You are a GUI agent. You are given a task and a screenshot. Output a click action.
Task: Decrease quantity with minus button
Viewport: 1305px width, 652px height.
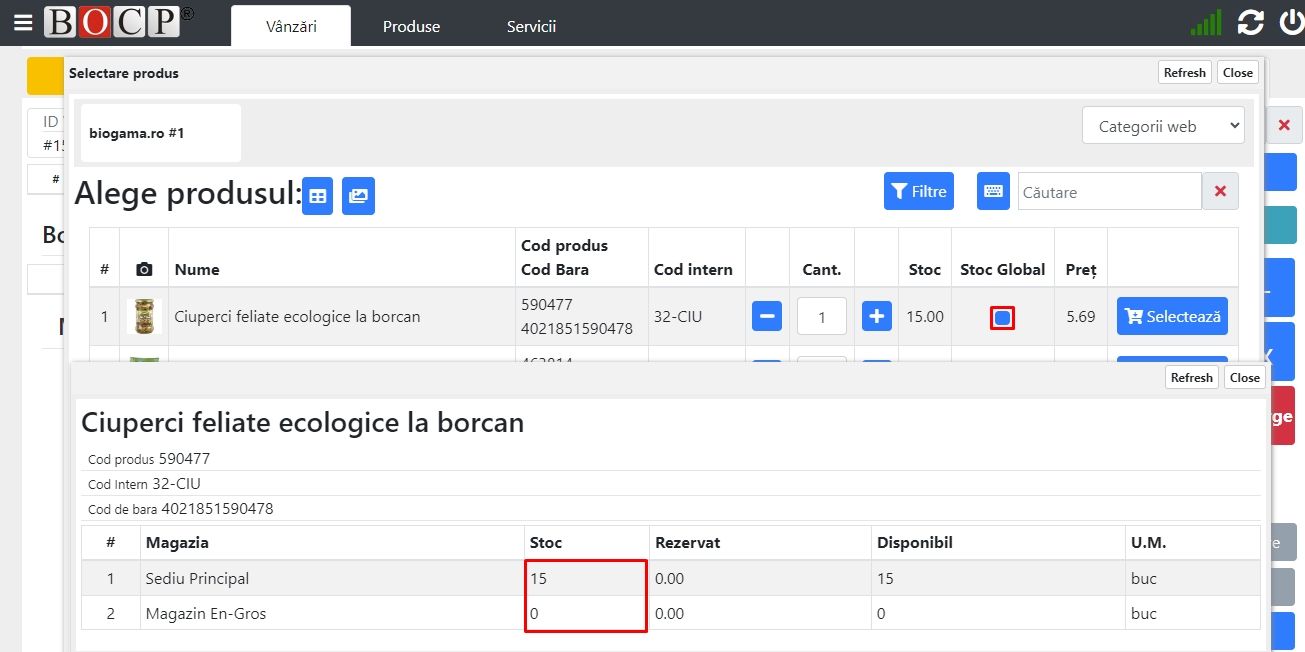(767, 316)
